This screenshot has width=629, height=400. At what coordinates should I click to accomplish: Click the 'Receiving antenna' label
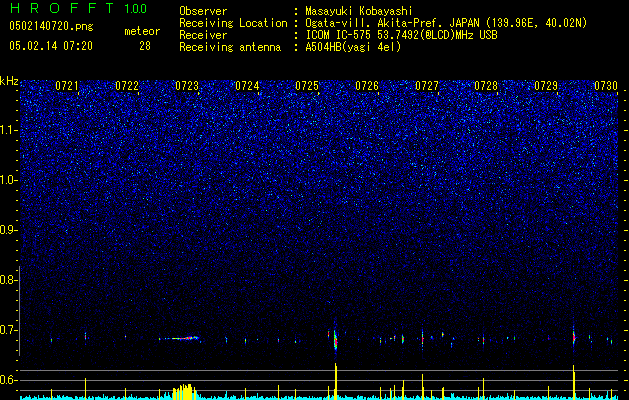click(230, 47)
